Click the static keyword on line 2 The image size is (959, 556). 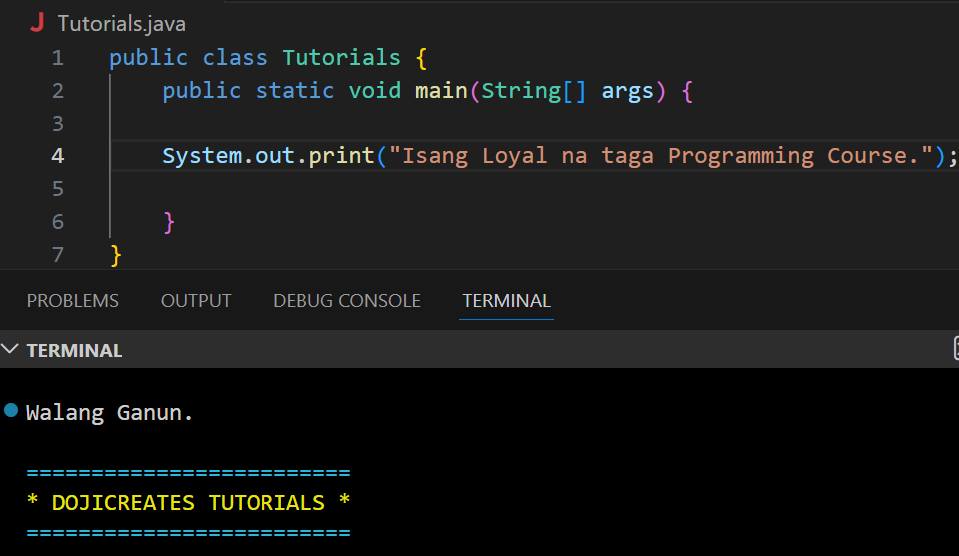pyautogui.click(x=295, y=91)
